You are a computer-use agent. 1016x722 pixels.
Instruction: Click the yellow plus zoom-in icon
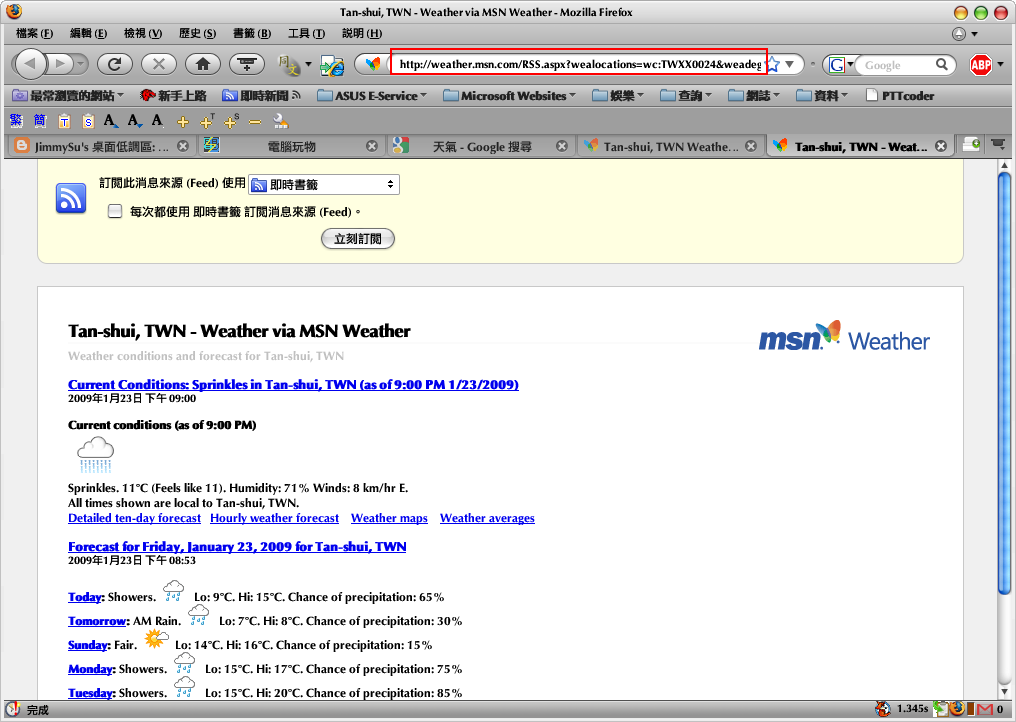click(x=183, y=122)
